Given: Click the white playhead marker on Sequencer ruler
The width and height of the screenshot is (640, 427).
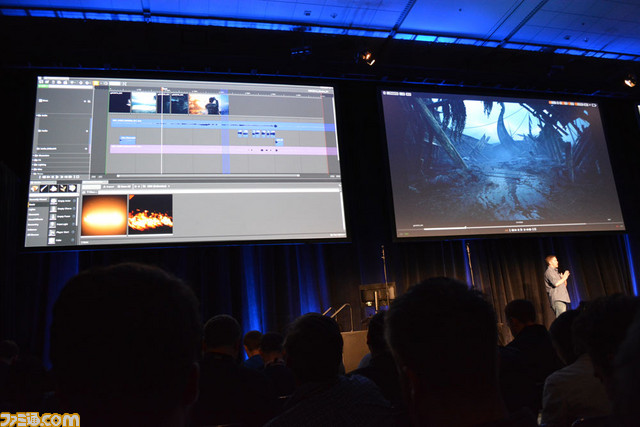Looking at the screenshot, I should coord(162,88).
